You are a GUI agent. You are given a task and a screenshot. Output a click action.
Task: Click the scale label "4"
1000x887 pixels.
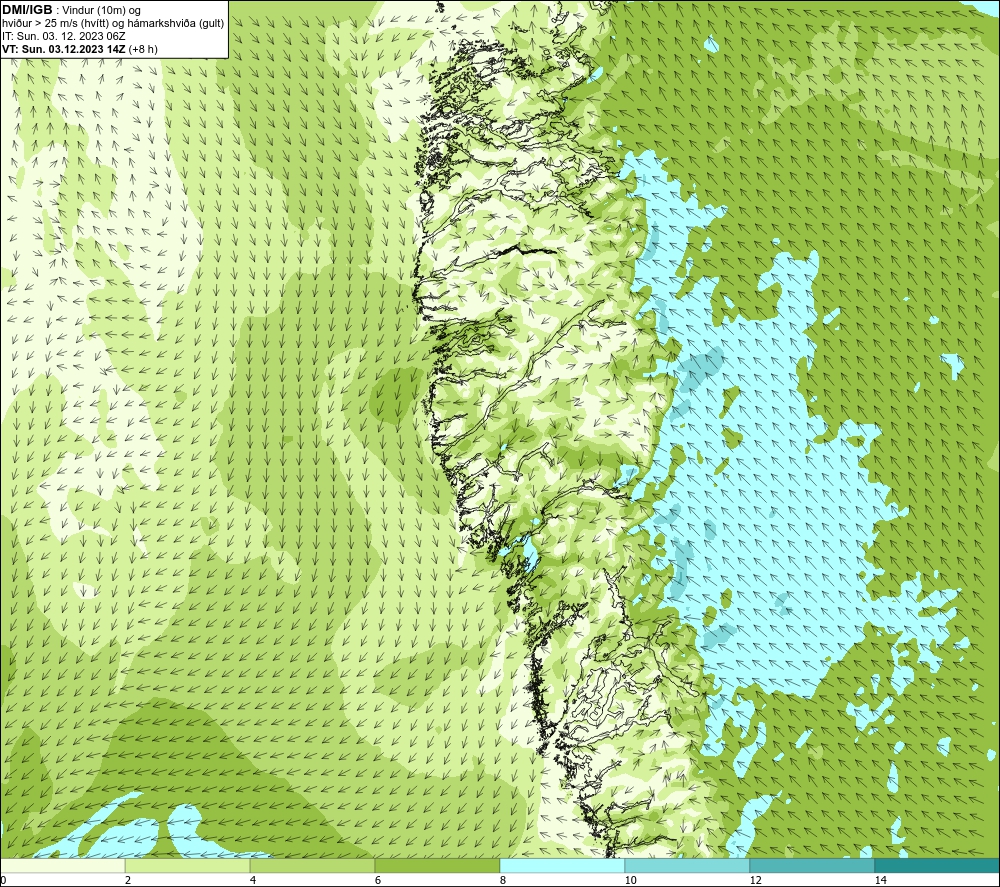click(253, 880)
